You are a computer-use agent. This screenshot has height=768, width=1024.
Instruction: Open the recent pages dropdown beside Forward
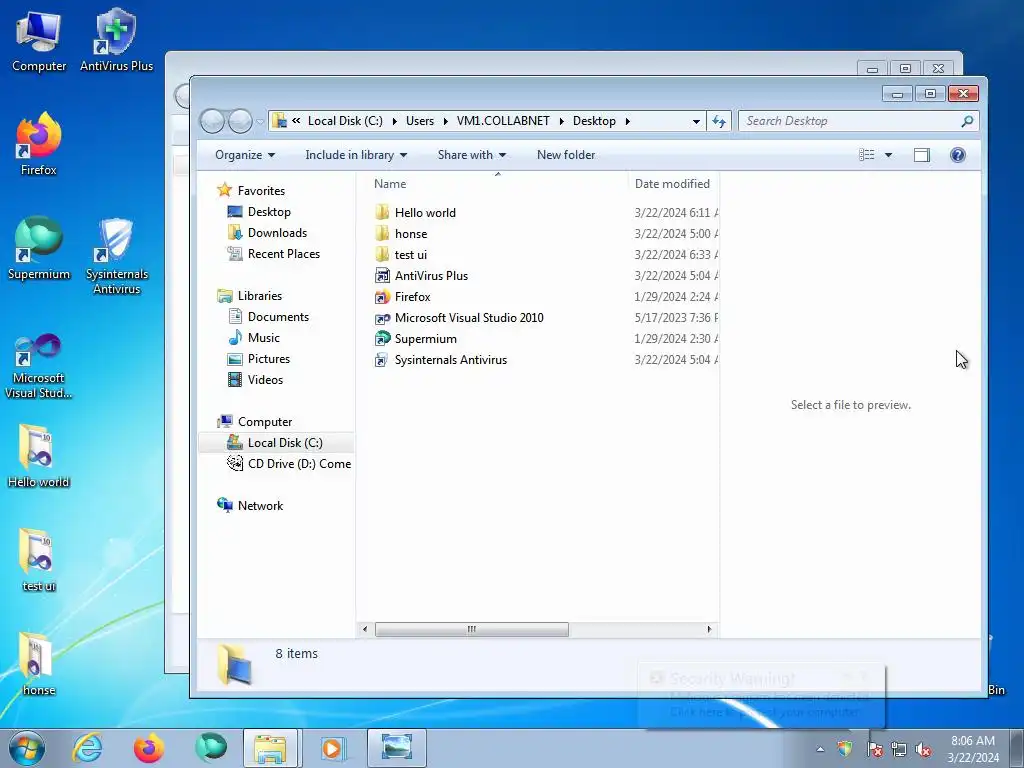tap(260, 121)
